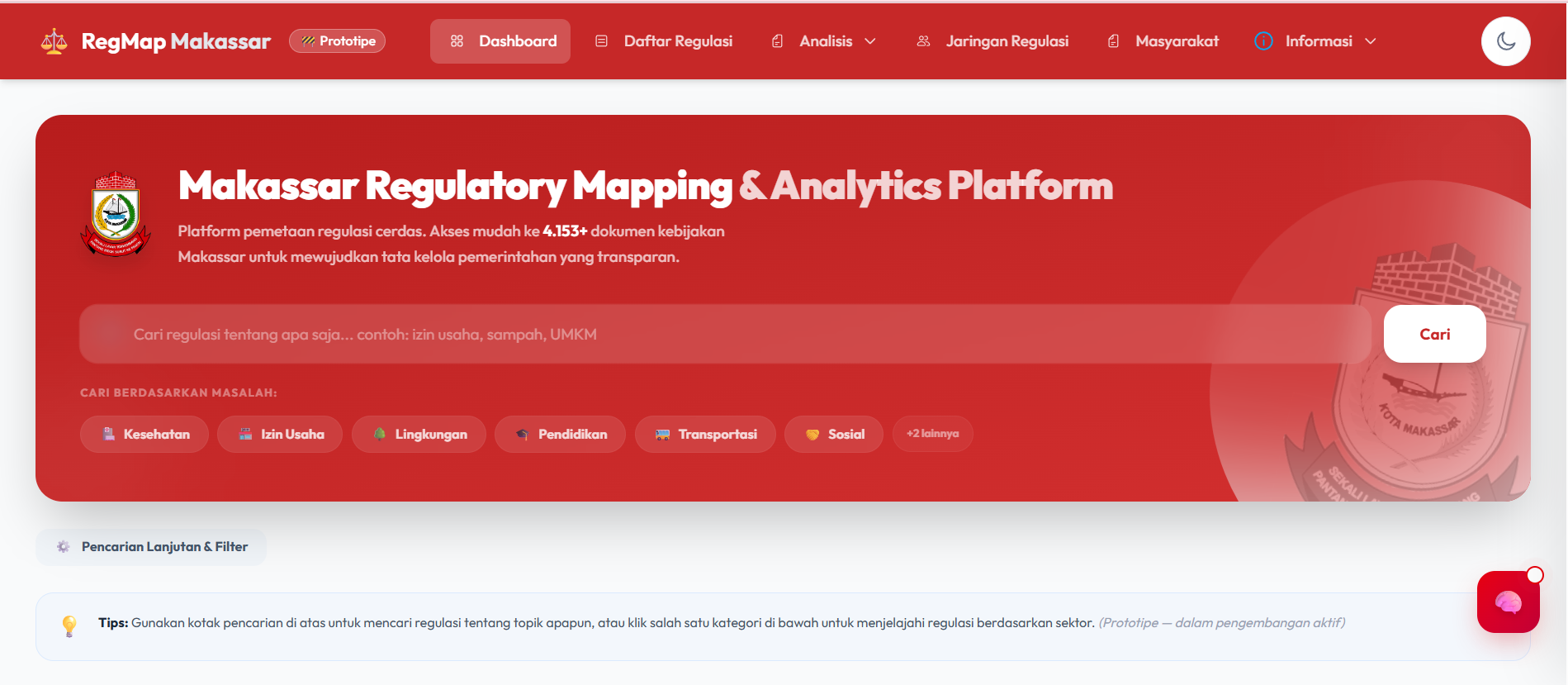Select the Transportasi category chip
This screenshot has height=685, width=1568.
click(705, 434)
